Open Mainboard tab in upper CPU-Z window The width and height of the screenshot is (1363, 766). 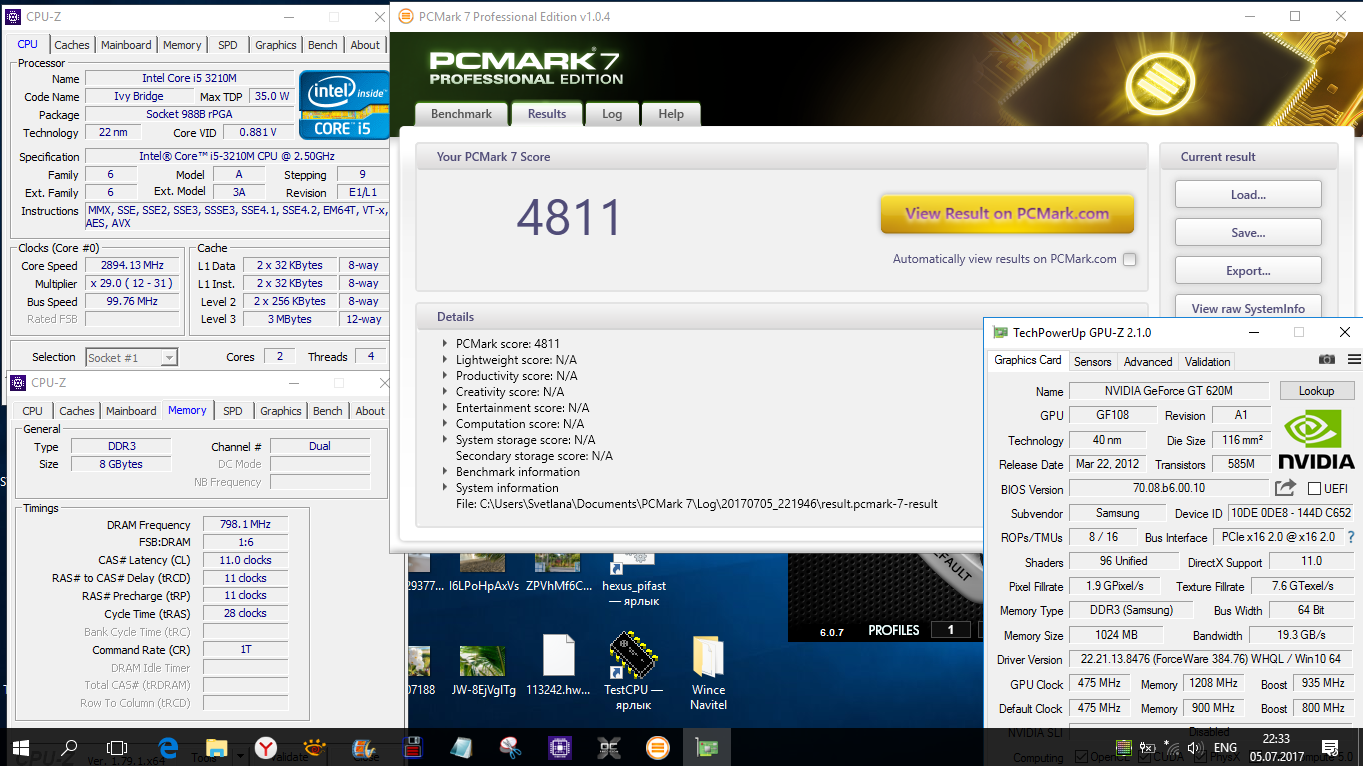[126, 45]
